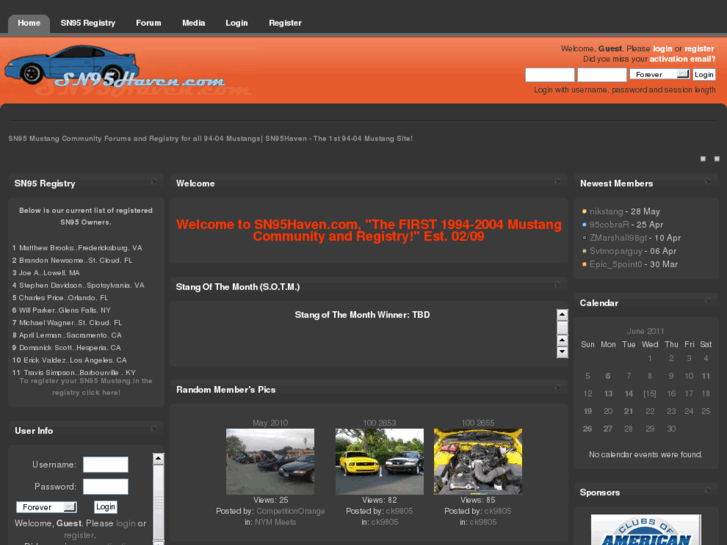The width and height of the screenshot is (727, 545).
Task: Select June 2011 calendar month heading
Action: [645, 331]
